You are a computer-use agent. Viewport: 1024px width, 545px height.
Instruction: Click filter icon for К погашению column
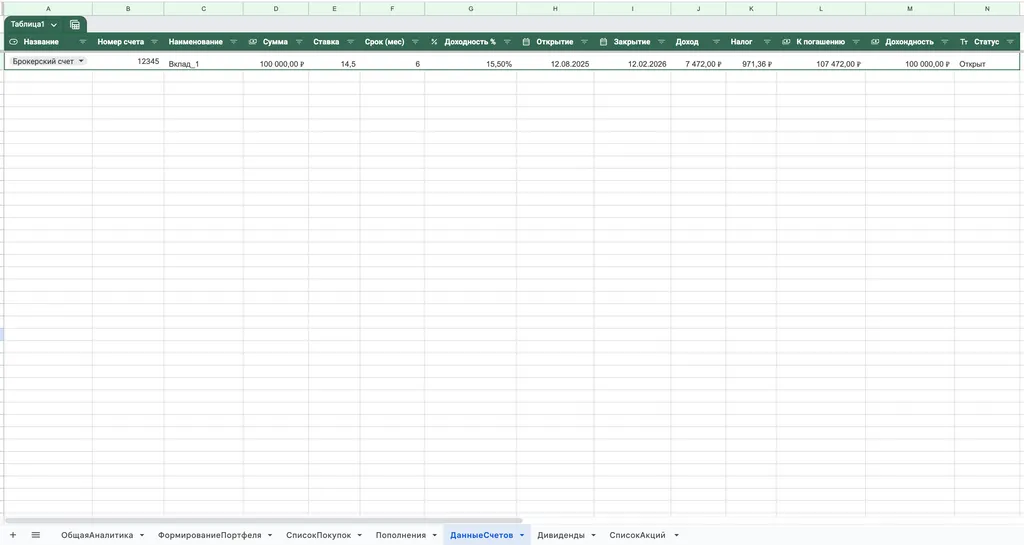pos(856,42)
